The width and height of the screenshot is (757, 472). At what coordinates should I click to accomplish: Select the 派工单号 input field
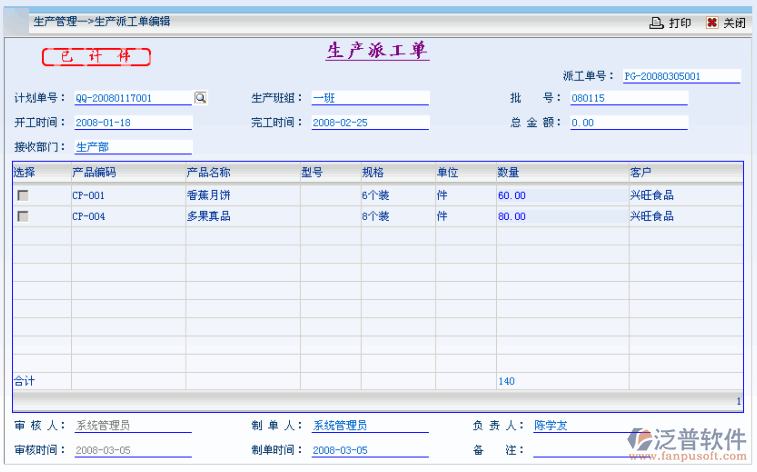click(x=680, y=76)
